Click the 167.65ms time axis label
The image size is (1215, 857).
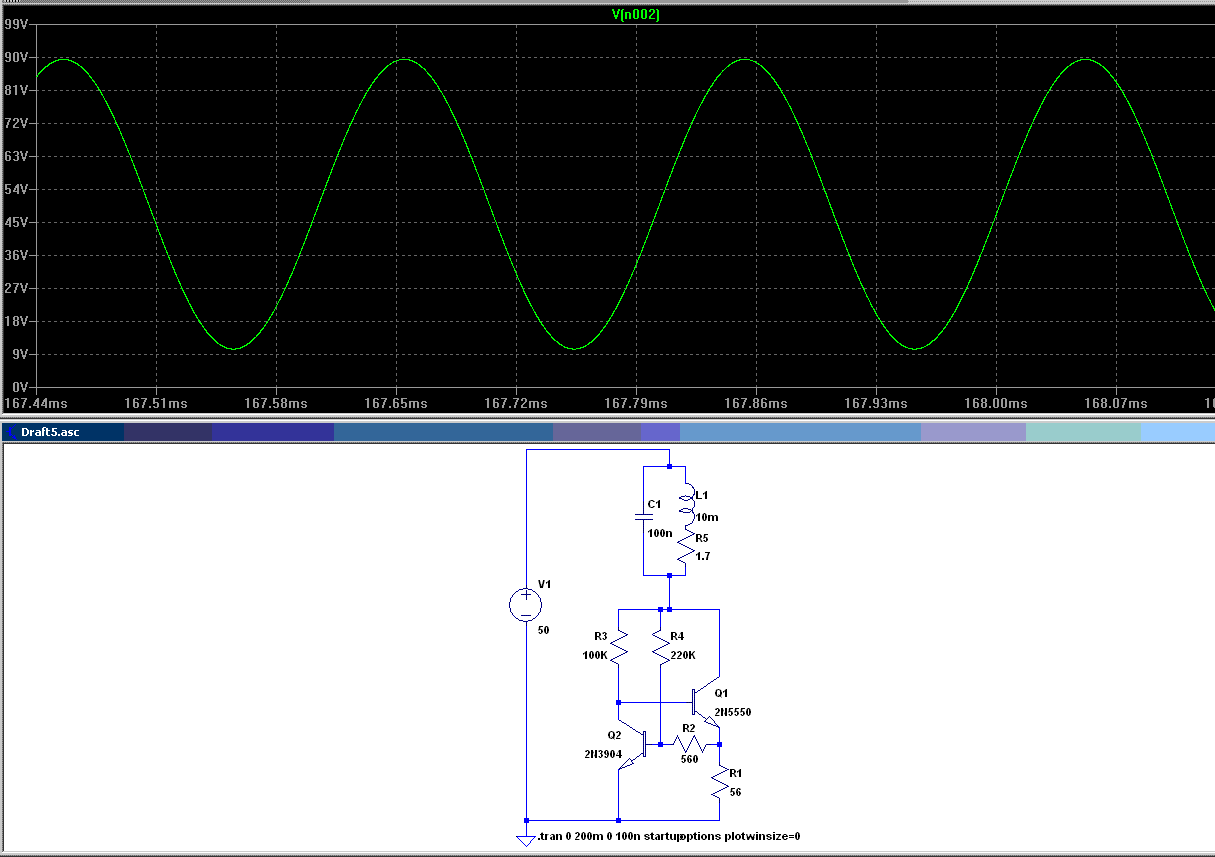(x=396, y=403)
